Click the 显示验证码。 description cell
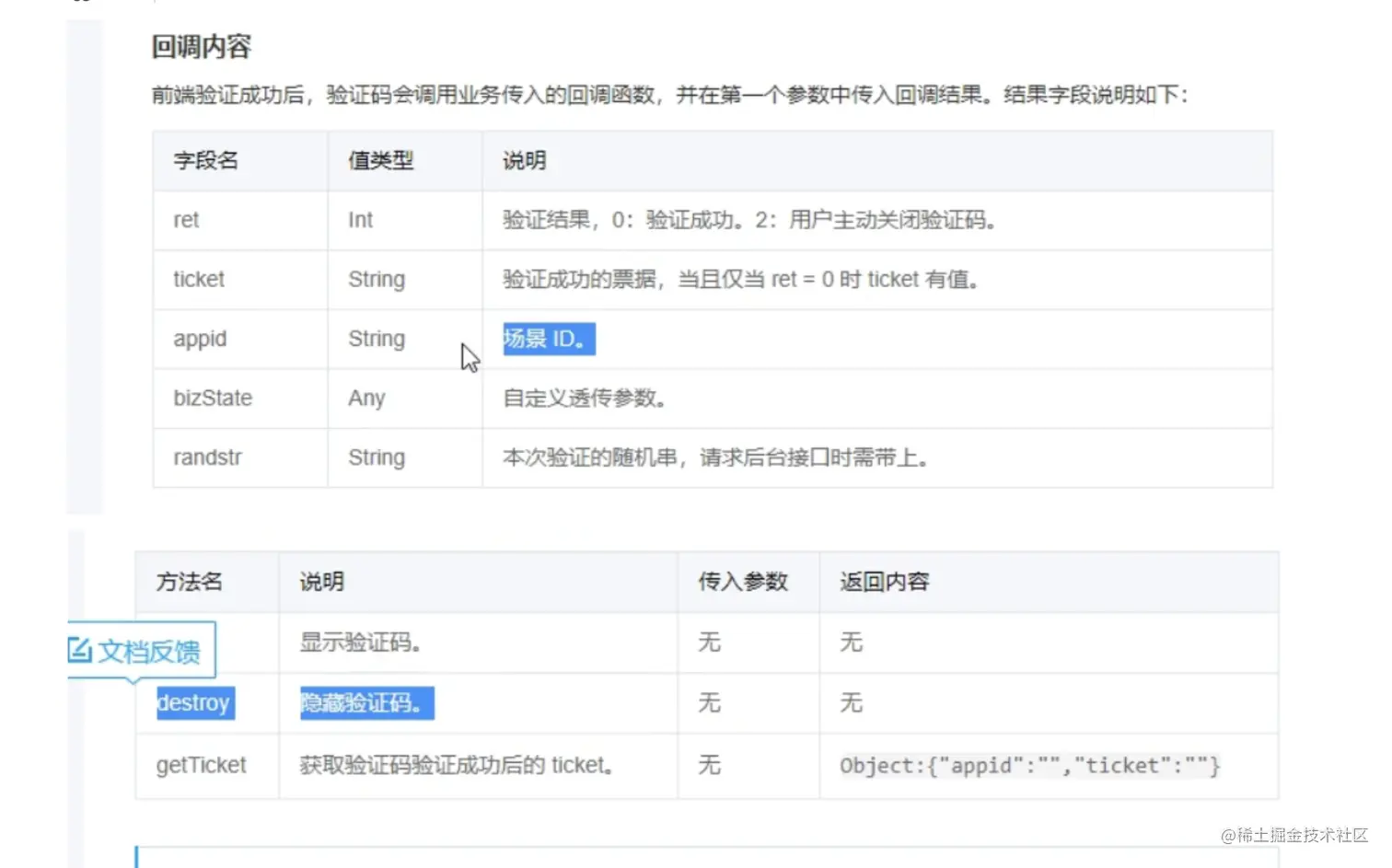The image size is (1392, 868). [361, 642]
